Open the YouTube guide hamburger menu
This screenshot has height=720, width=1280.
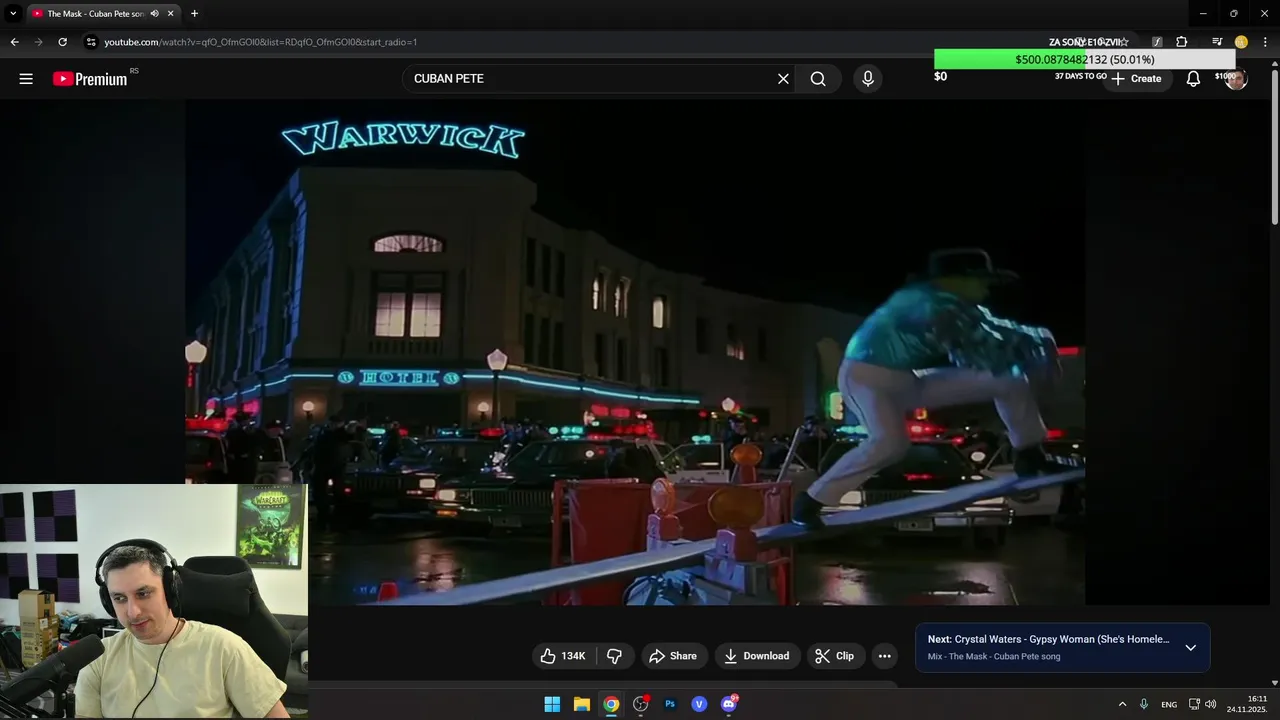click(x=26, y=79)
